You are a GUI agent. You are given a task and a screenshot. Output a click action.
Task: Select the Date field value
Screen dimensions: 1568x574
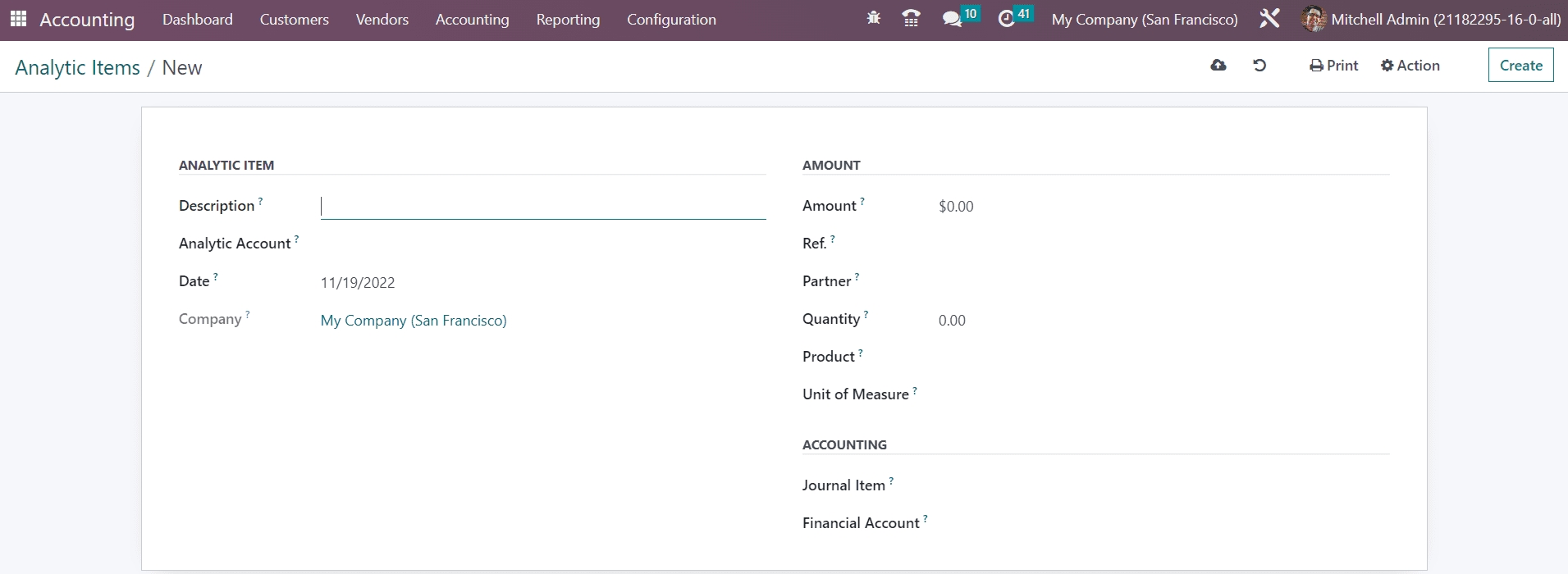point(358,283)
